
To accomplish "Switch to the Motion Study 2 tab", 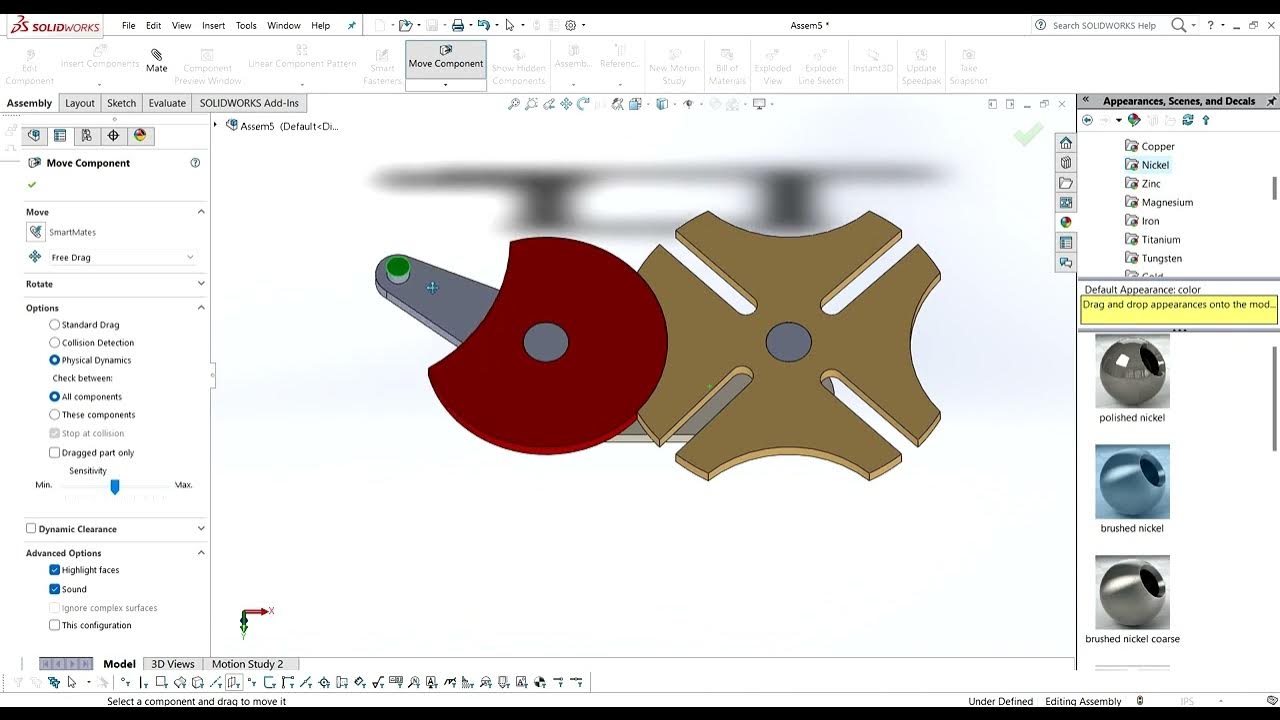I will tap(247, 664).
